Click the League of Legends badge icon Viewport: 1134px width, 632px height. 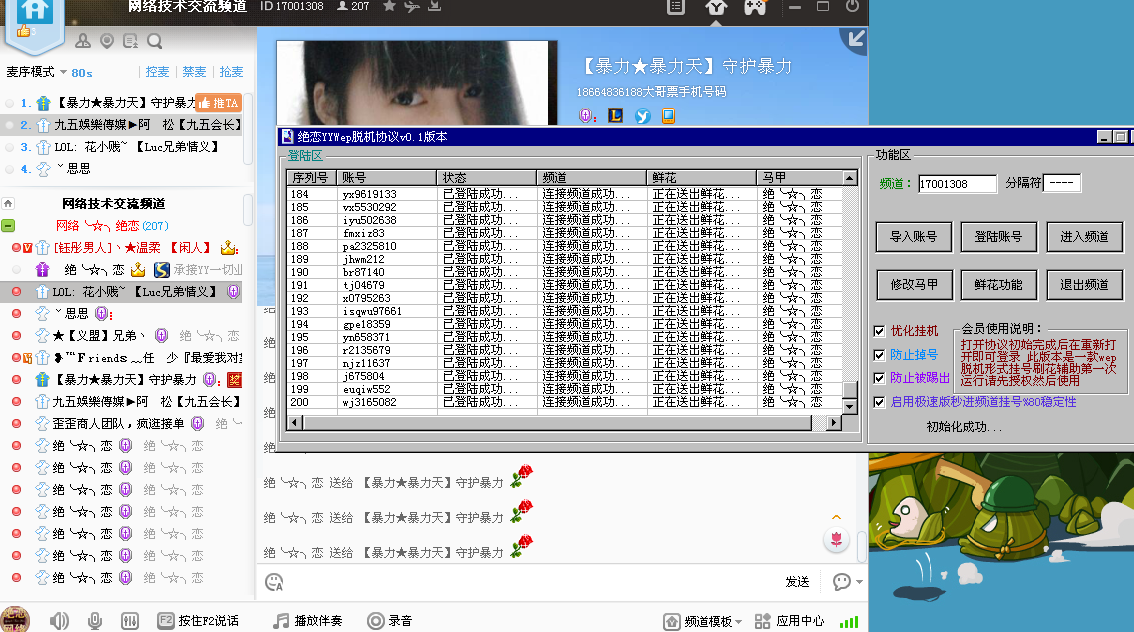(x=616, y=116)
